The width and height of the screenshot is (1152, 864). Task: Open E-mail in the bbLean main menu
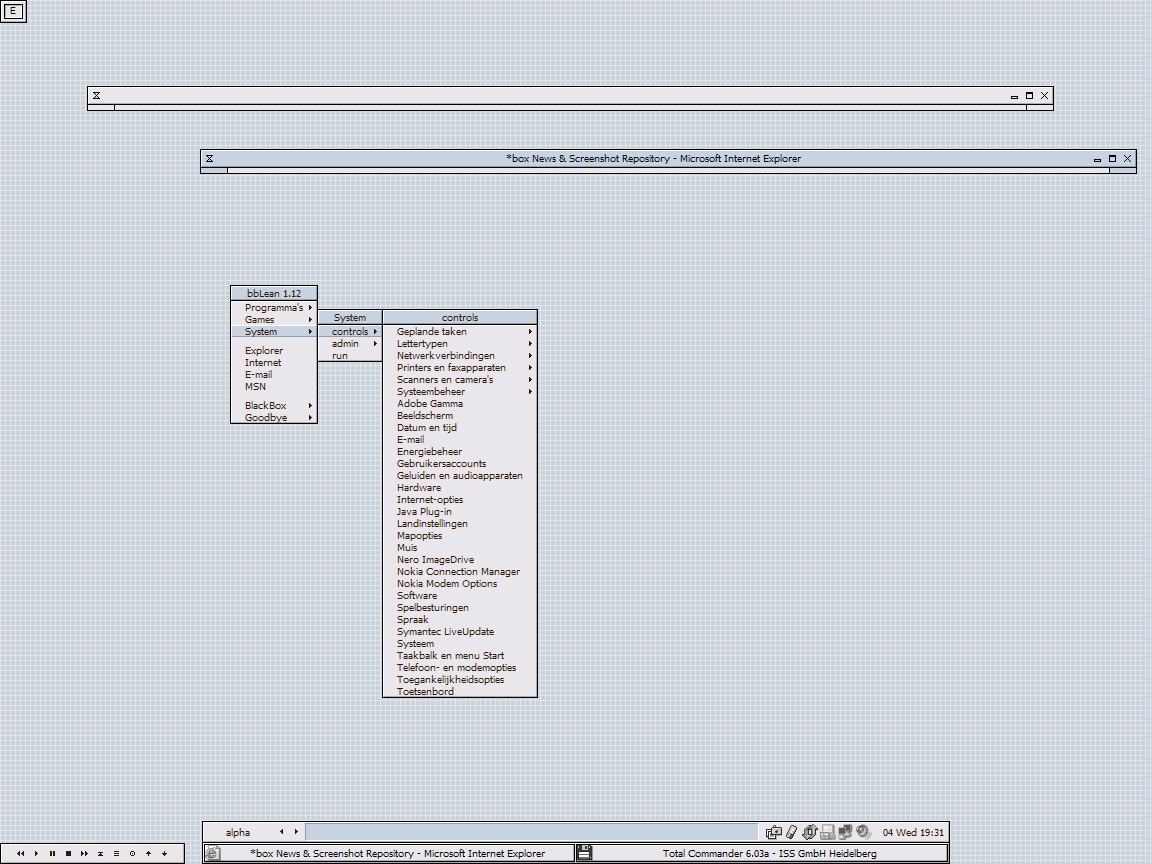[x=274, y=375]
